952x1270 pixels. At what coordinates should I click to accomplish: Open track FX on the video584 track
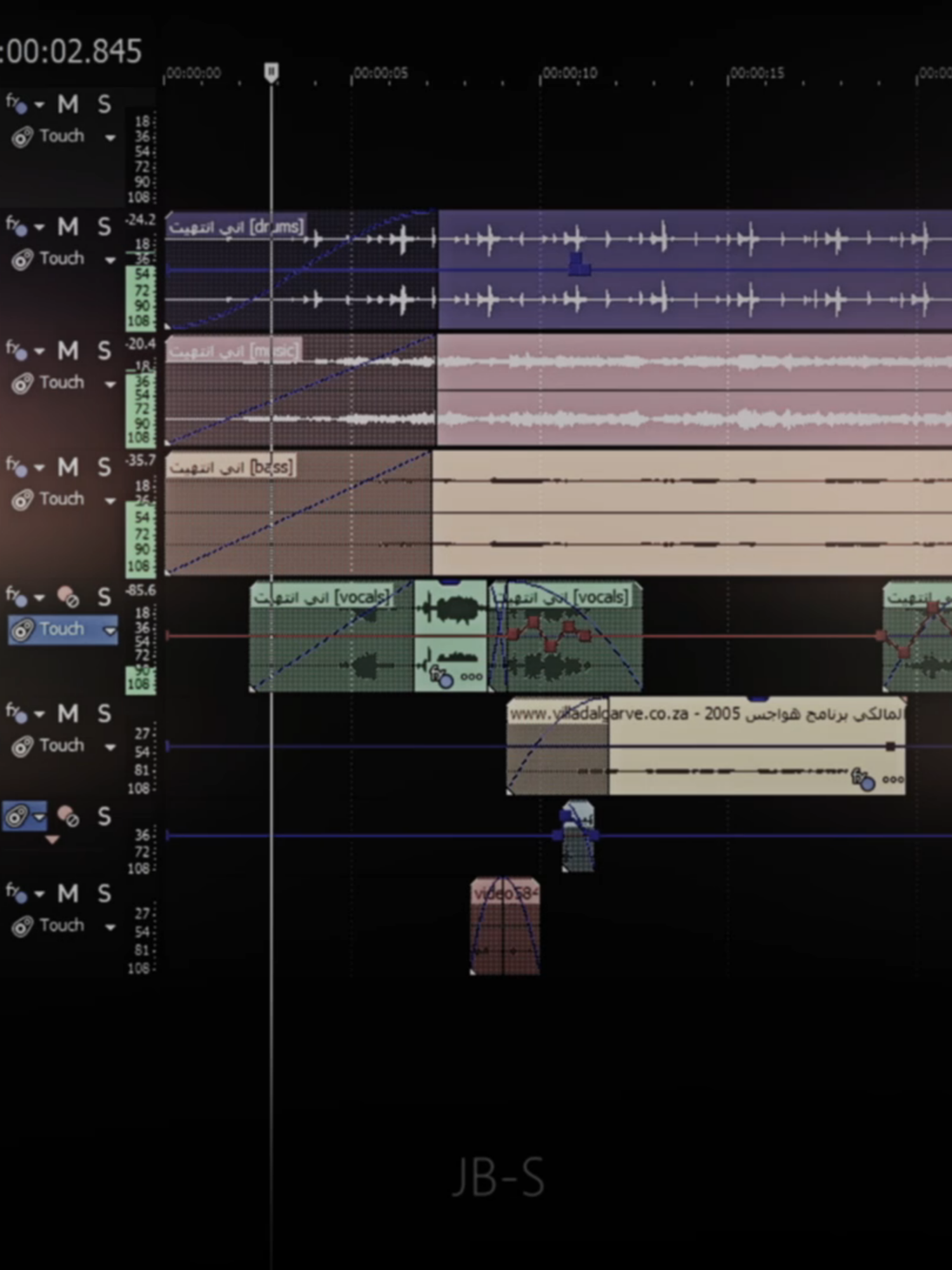pos(16,893)
